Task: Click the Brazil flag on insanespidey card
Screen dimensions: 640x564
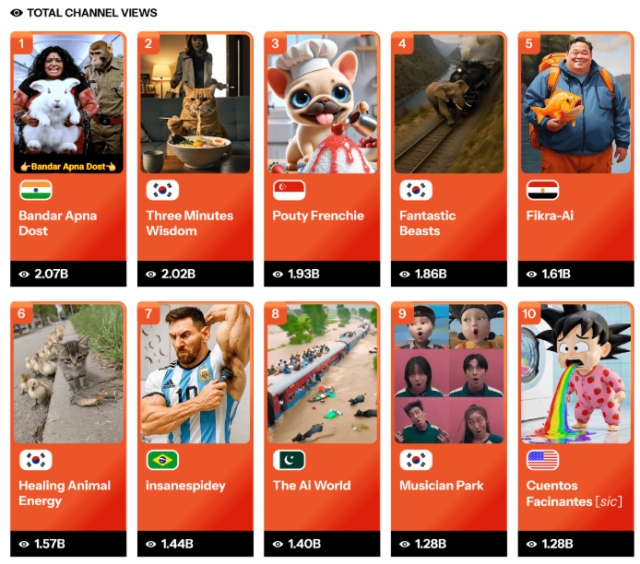Action: pyautogui.click(x=162, y=460)
